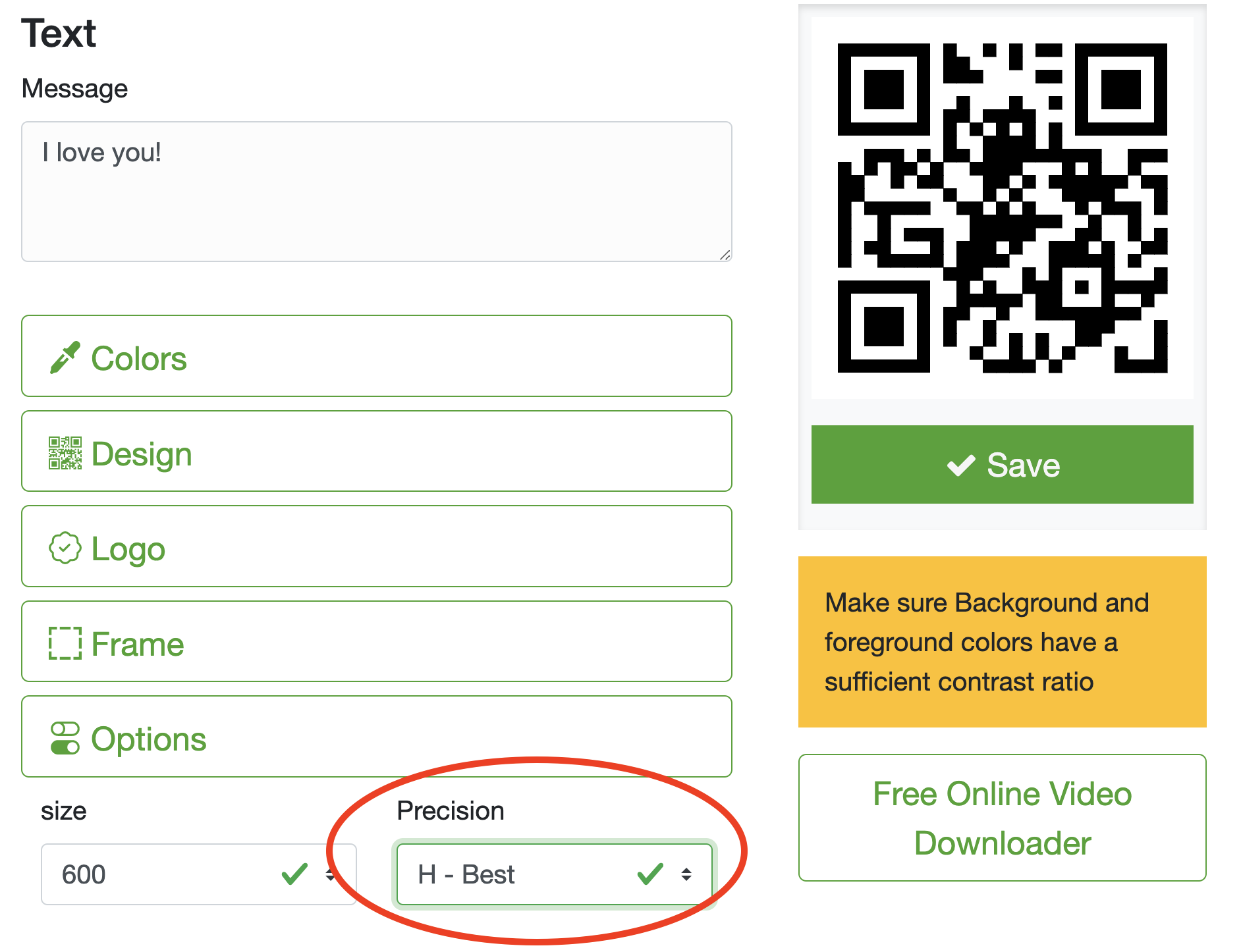Expand the Design section
Screen dimensions: 1241x952
pyautogui.click(x=377, y=452)
